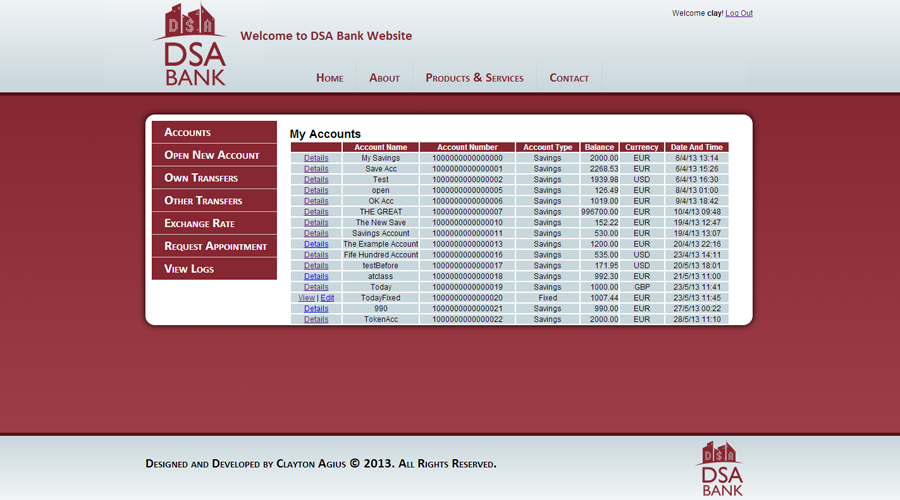Open Details for The New Save account

pyautogui.click(x=316, y=222)
